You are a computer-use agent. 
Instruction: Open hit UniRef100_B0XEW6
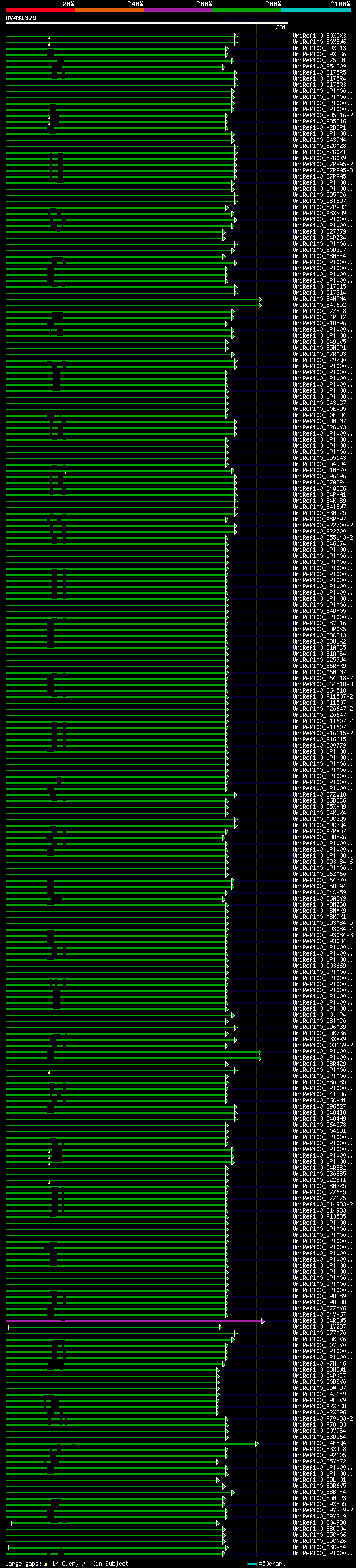tap(319, 42)
